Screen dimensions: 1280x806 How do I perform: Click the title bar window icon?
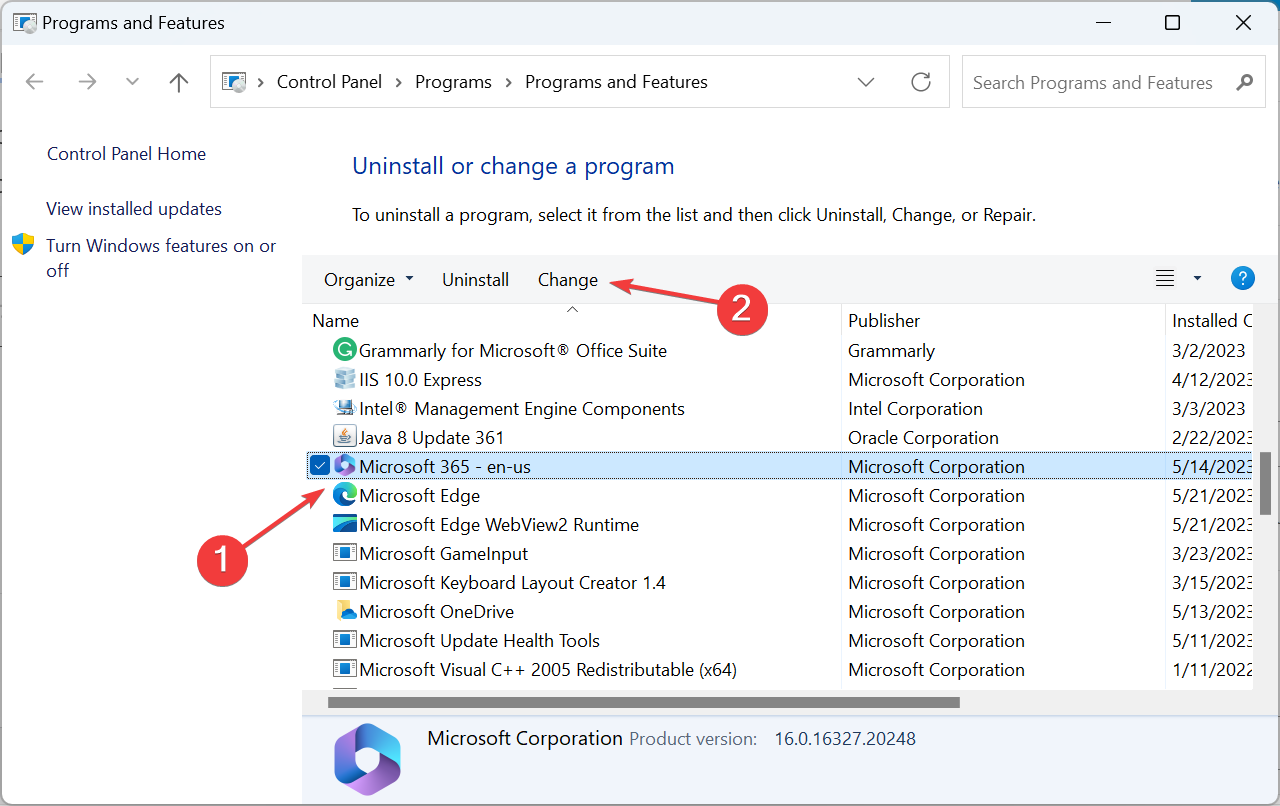(24, 22)
